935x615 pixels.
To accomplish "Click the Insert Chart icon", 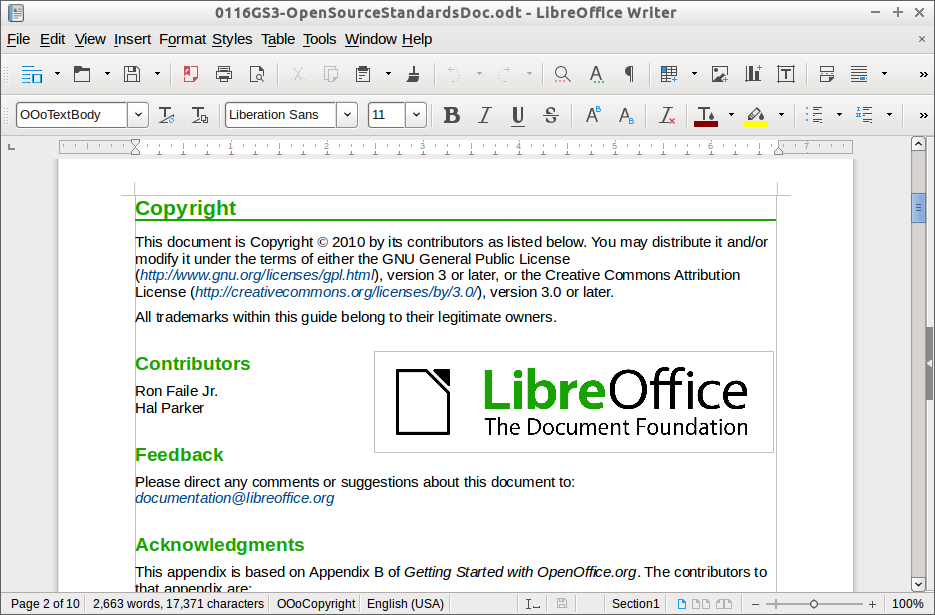I will [x=753, y=74].
